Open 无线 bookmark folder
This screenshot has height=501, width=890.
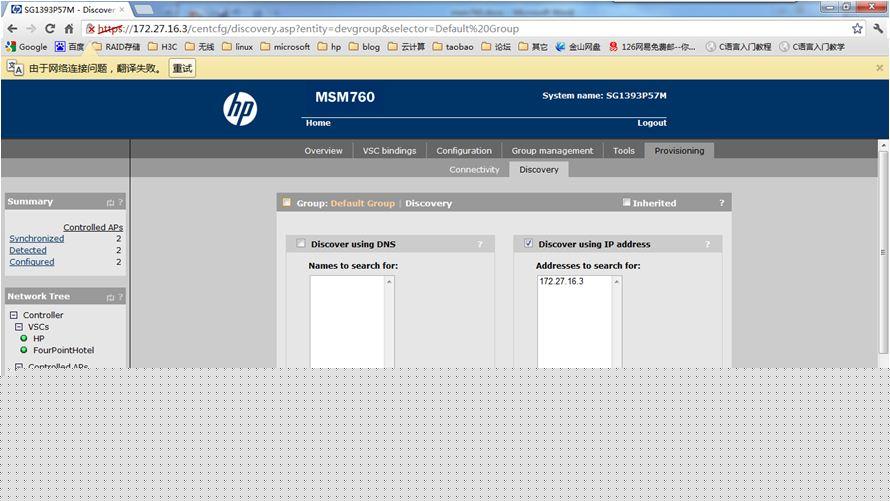pos(200,47)
